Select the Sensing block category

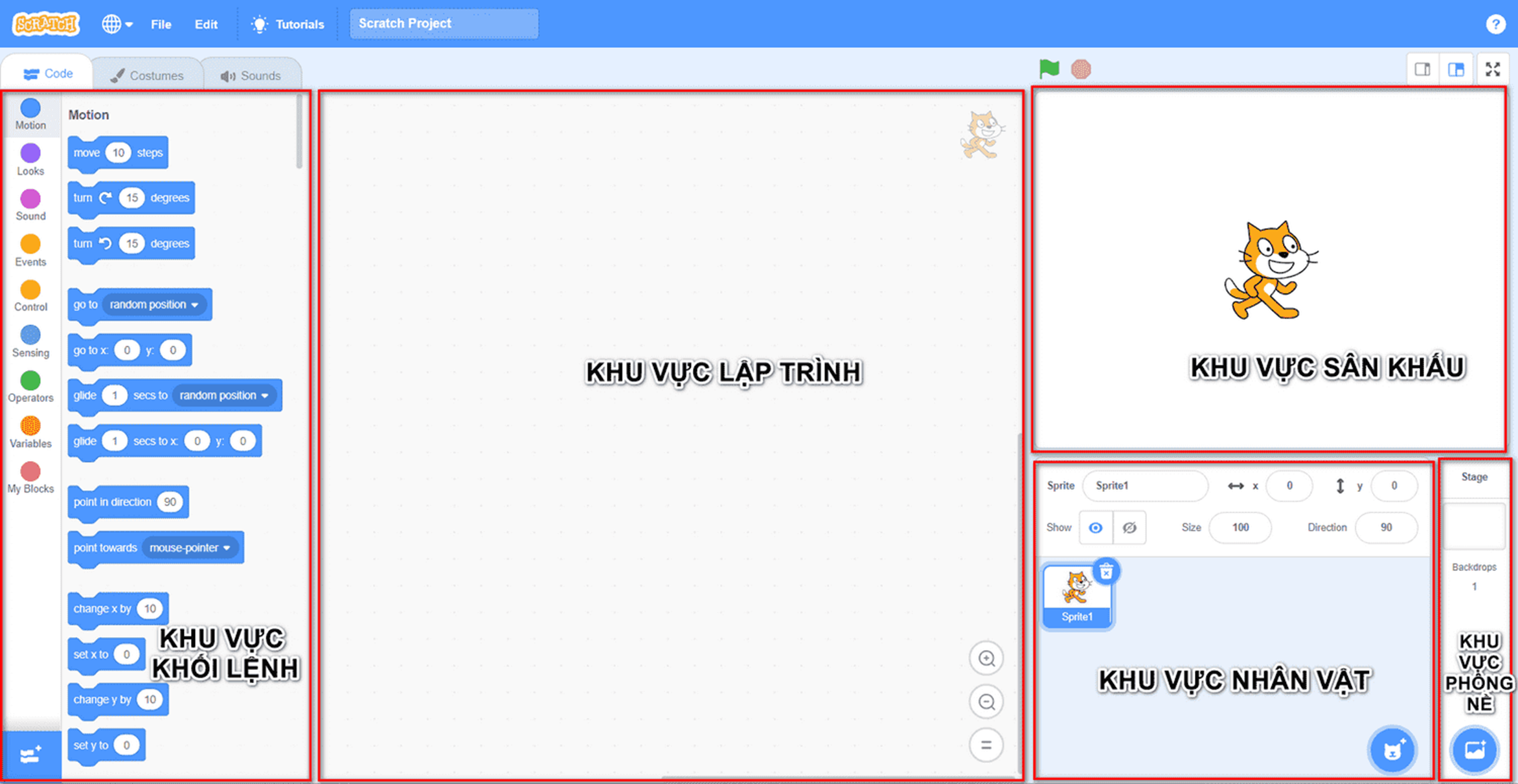[30, 342]
